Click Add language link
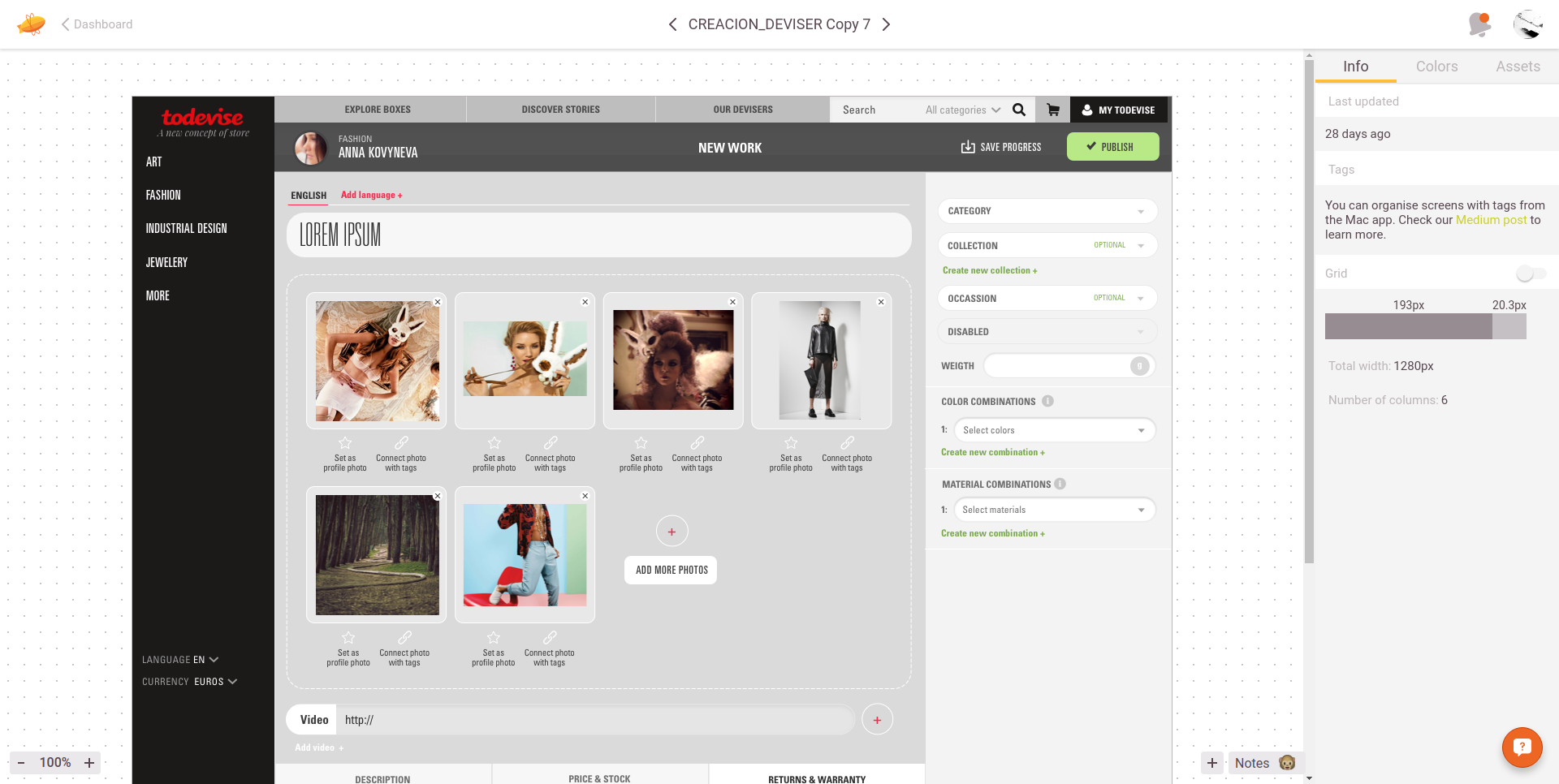This screenshot has height=784, width=1559. (371, 195)
